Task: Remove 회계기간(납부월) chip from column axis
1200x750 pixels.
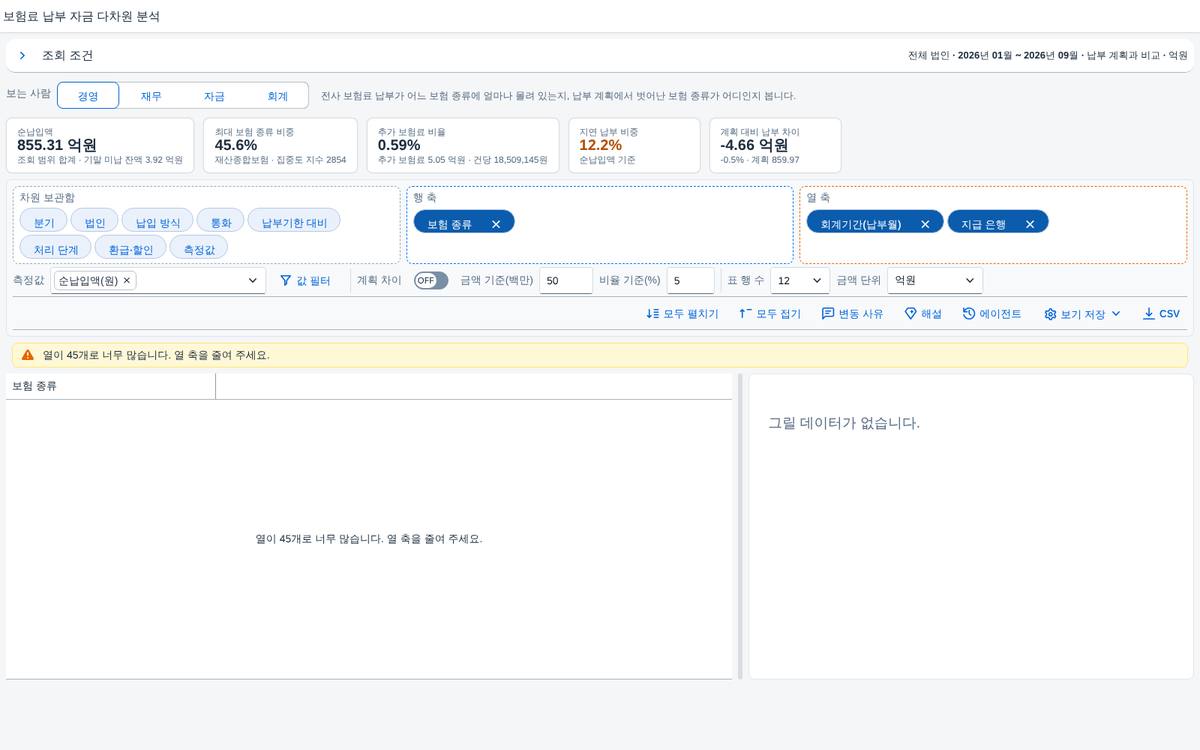Action: click(x=925, y=224)
